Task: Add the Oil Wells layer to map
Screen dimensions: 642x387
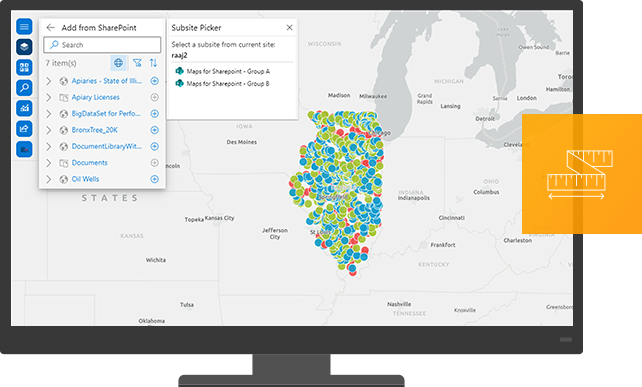Action: tap(154, 179)
